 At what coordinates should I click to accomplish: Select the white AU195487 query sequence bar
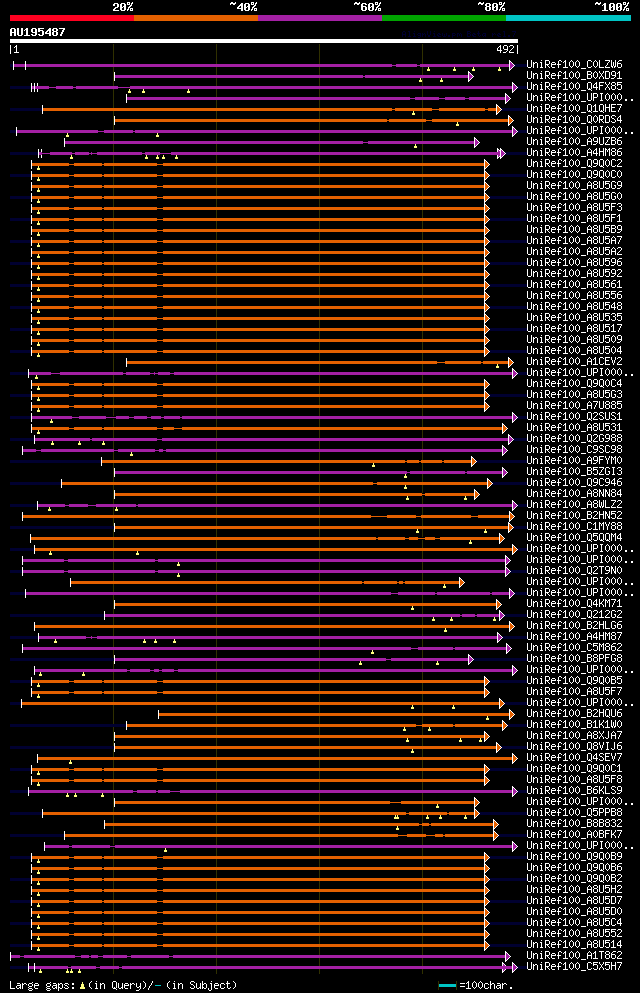(263, 41)
